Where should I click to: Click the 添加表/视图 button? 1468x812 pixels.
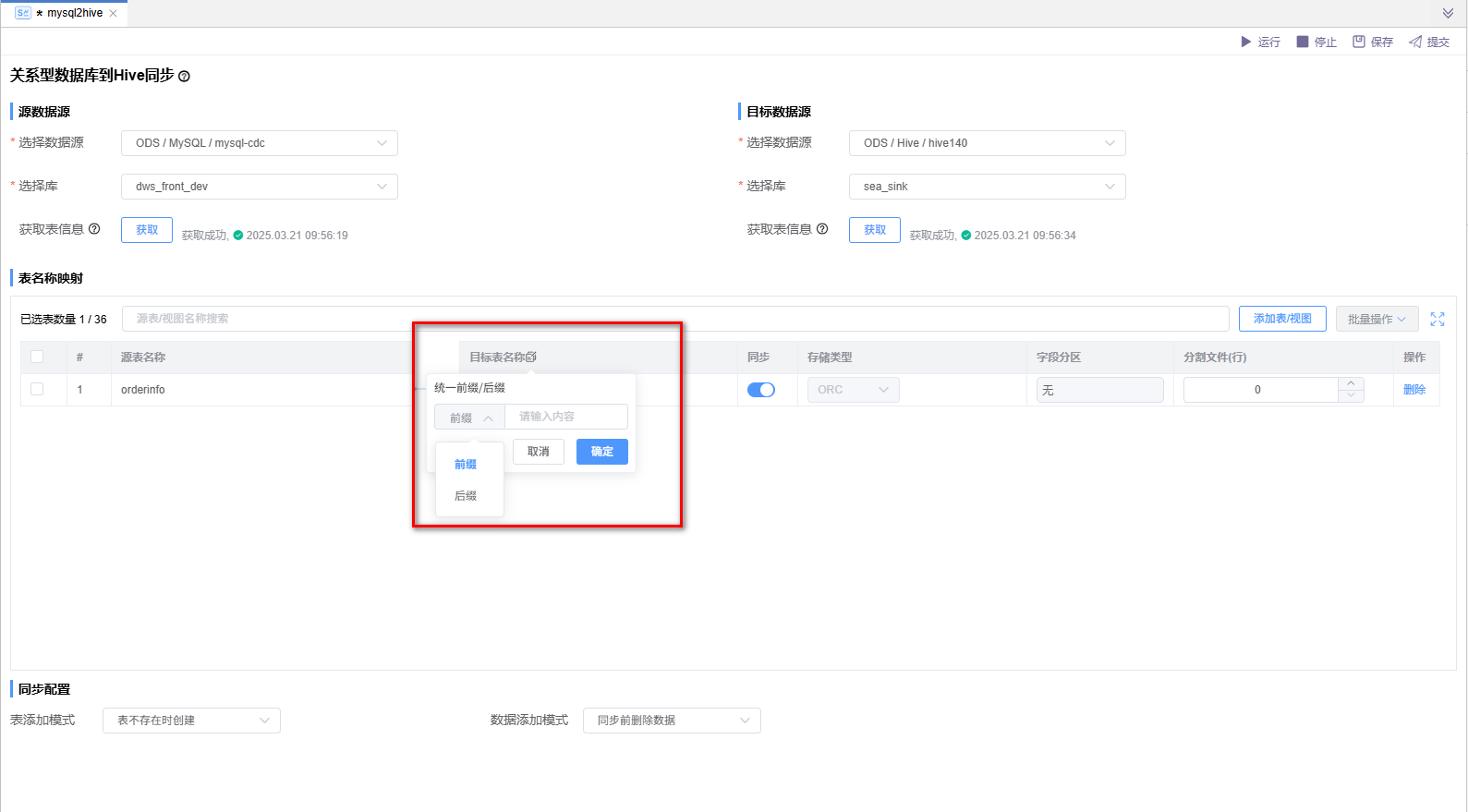click(1282, 319)
